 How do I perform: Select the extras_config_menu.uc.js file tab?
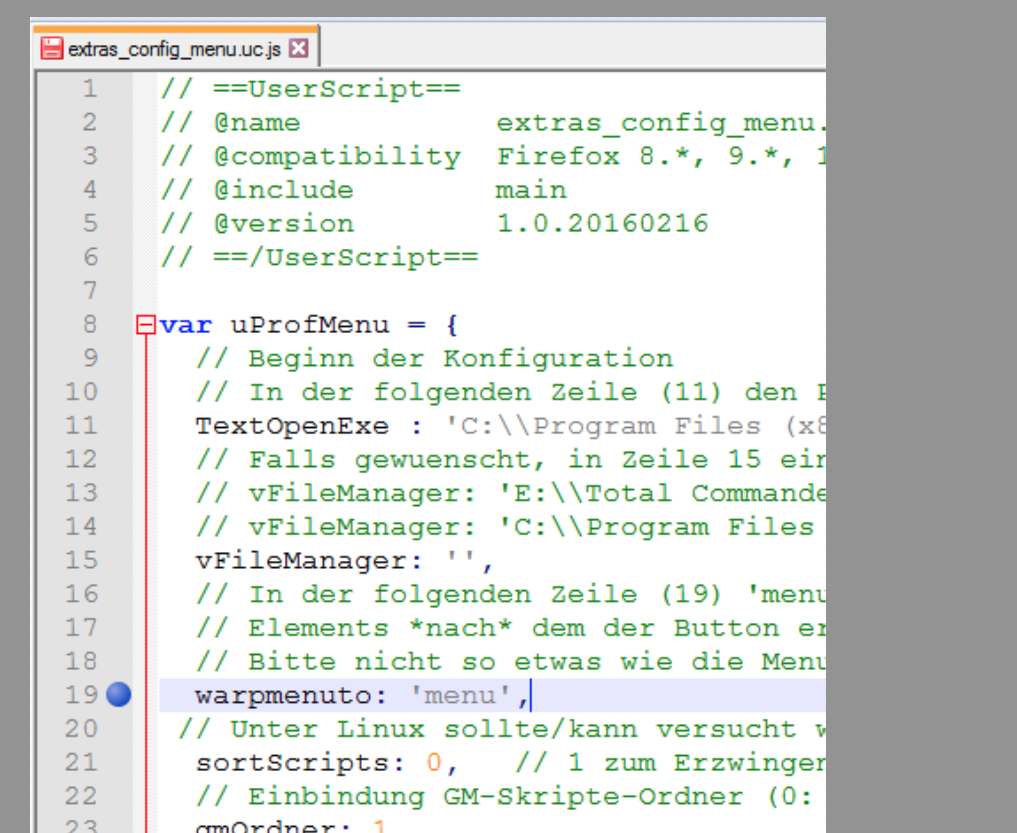click(x=174, y=49)
